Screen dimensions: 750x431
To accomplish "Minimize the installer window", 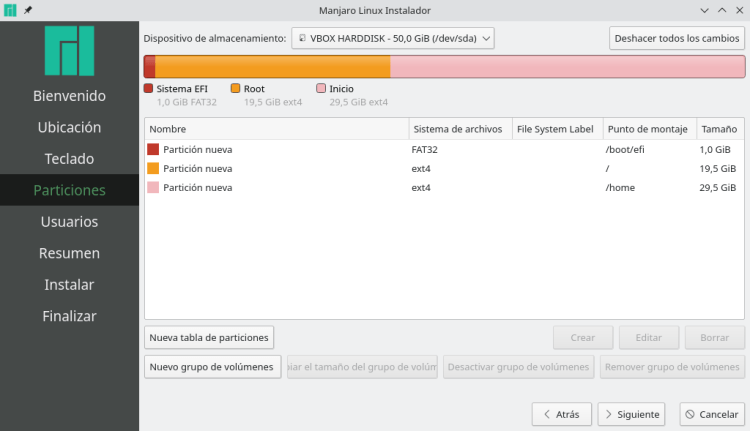I will pyautogui.click(x=704, y=10).
